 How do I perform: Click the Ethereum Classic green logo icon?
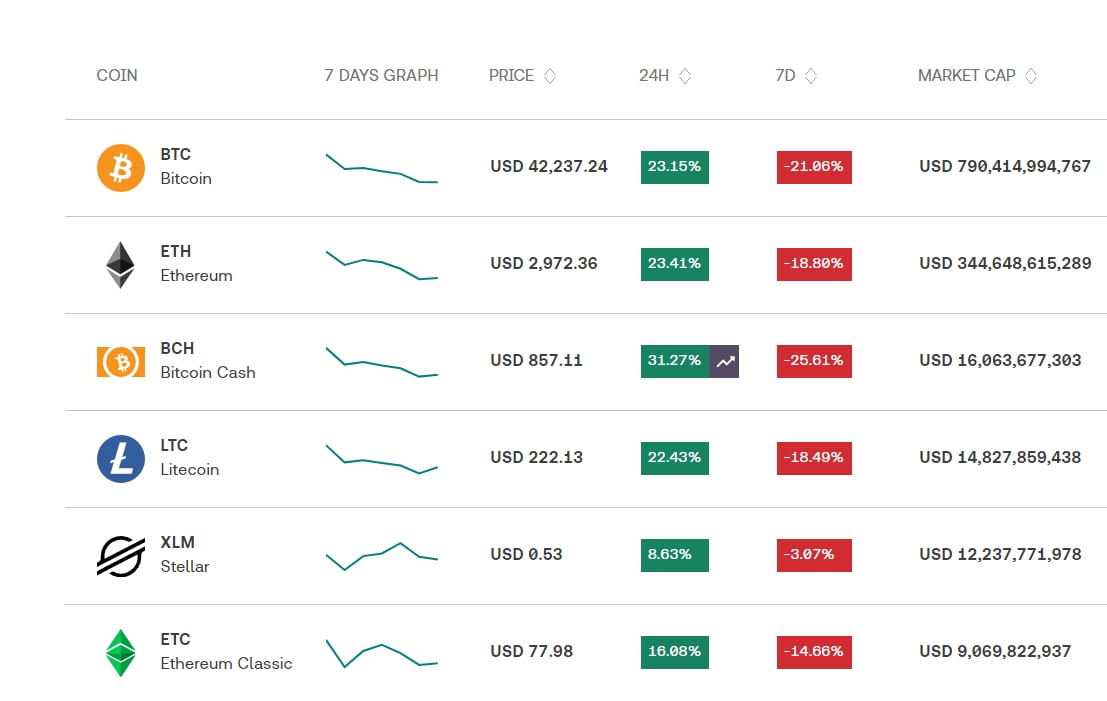pos(120,653)
